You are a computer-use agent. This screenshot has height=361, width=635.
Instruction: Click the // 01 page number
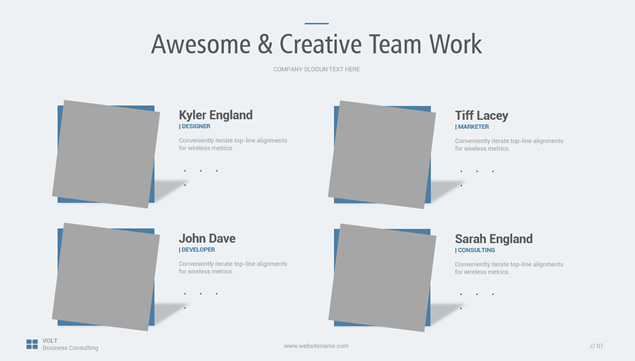pyautogui.click(x=597, y=346)
